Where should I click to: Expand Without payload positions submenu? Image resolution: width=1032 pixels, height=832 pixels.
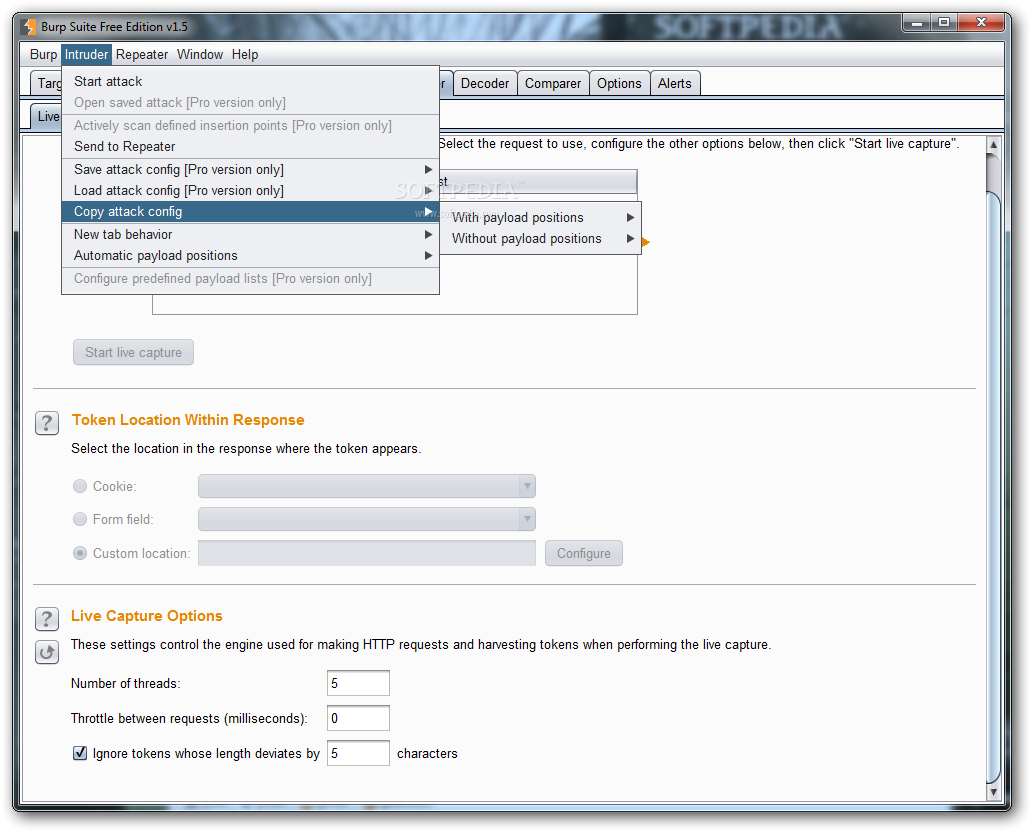point(540,238)
